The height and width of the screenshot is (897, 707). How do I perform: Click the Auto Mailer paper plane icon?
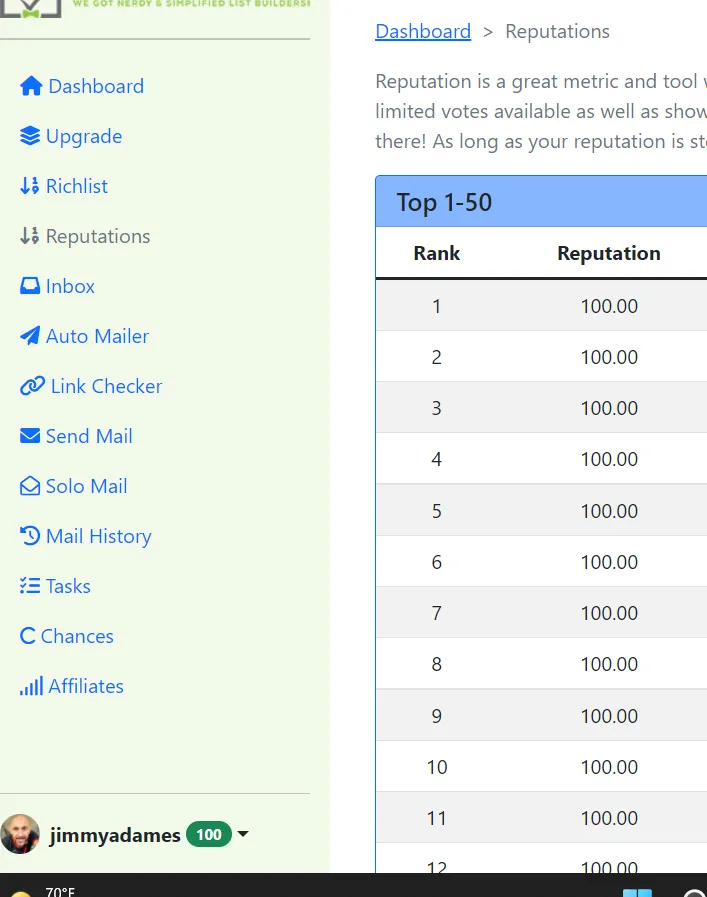tap(30, 336)
